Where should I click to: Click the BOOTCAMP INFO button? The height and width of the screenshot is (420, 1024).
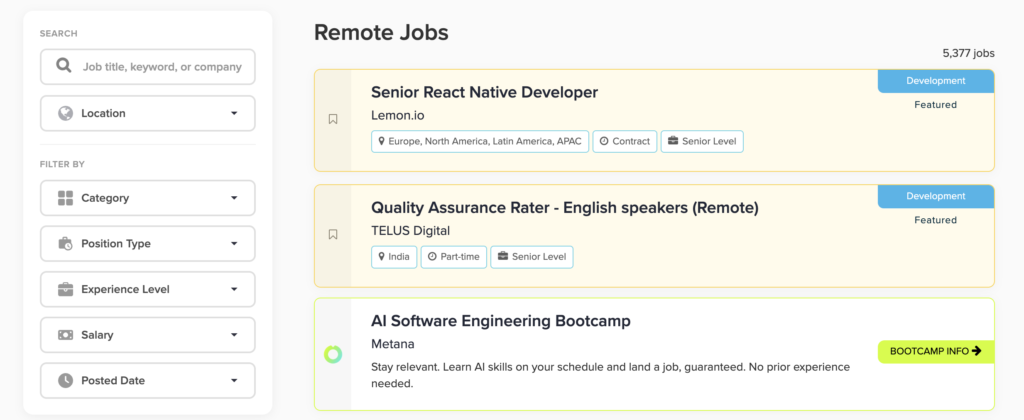936,351
